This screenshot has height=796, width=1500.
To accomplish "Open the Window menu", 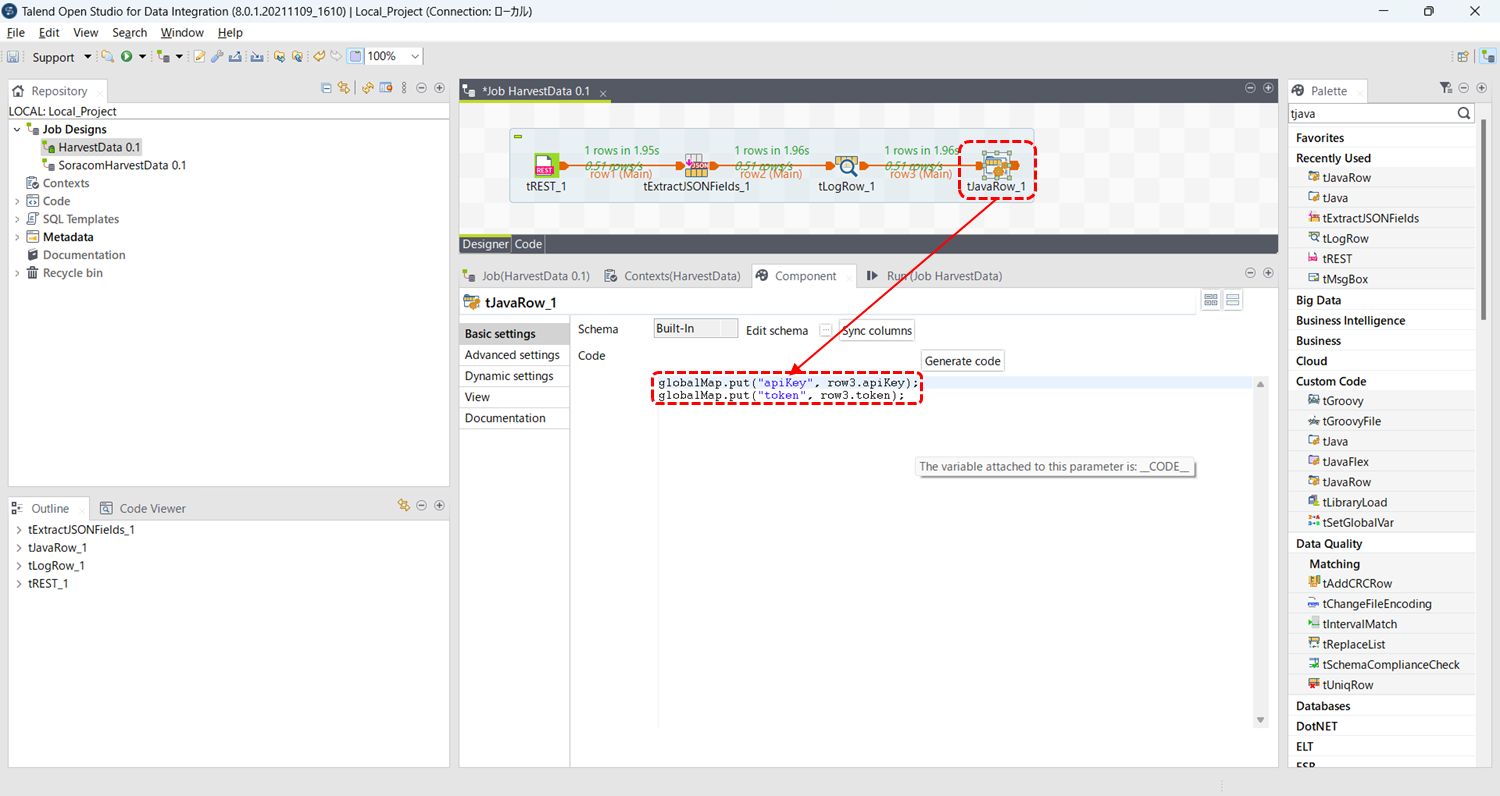I will point(181,32).
